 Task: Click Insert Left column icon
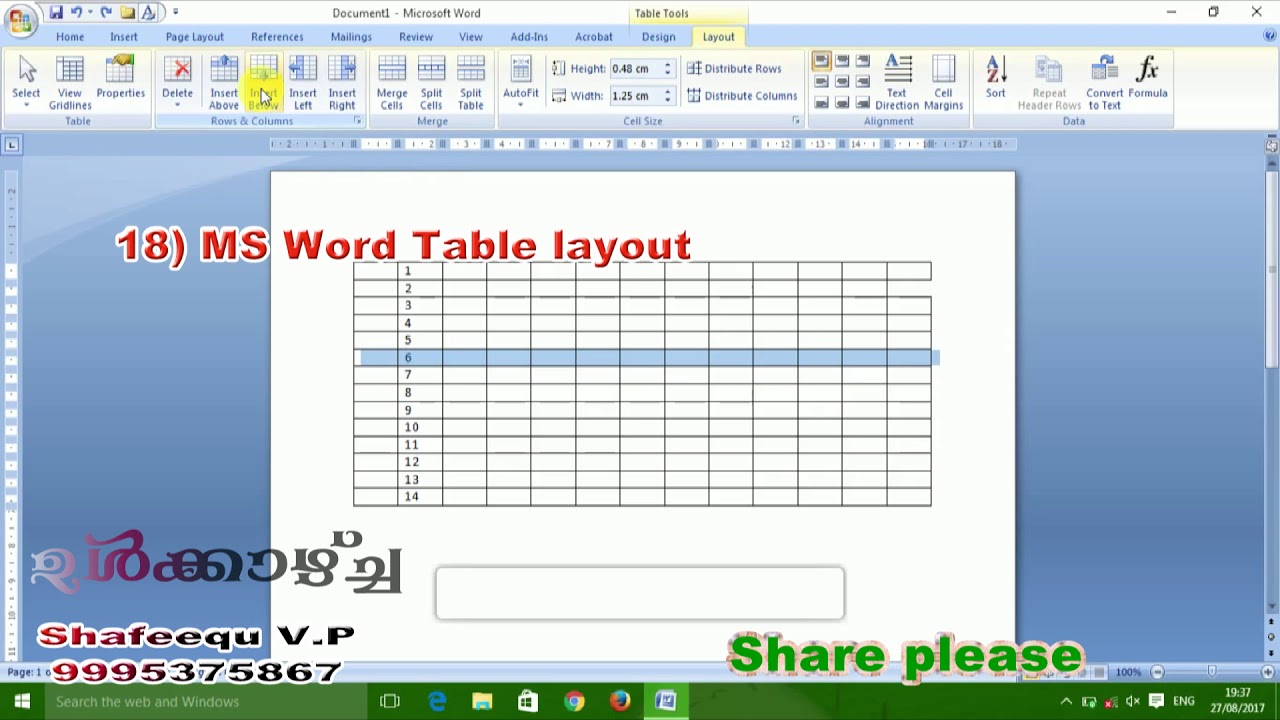302,82
